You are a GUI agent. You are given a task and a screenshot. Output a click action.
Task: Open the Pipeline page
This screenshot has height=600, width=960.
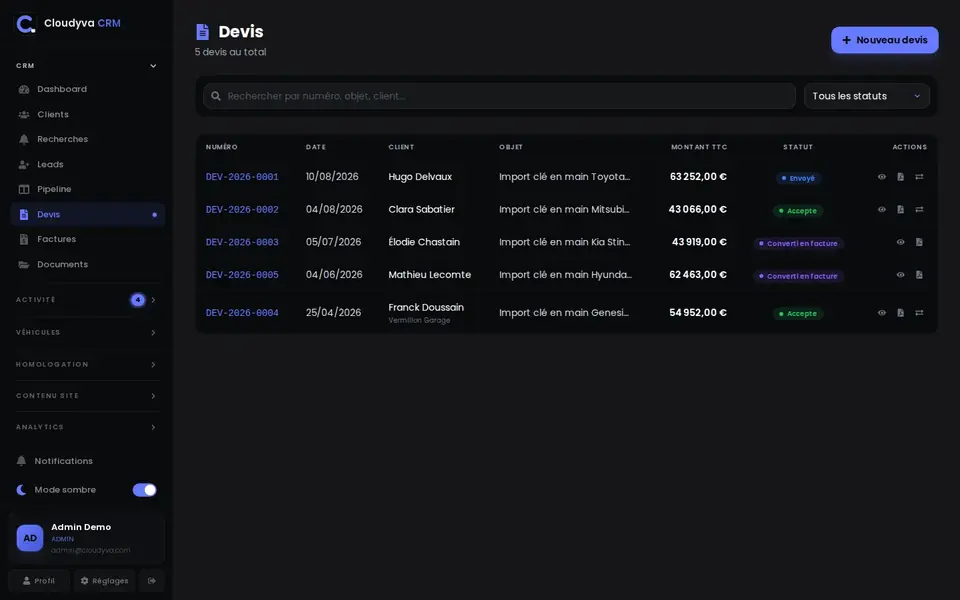(x=88, y=189)
